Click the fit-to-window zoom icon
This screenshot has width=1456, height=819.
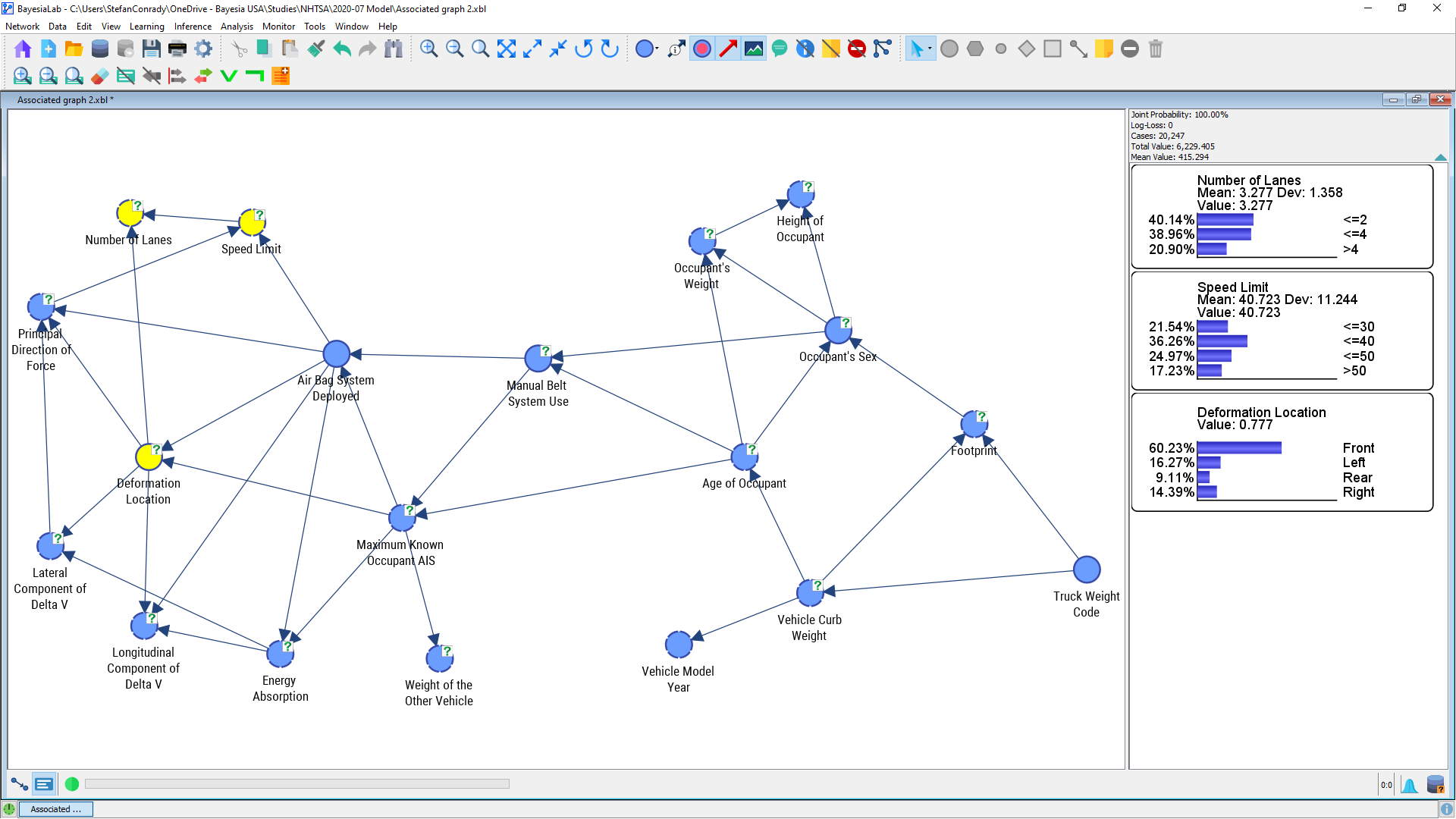pyautogui.click(x=506, y=49)
